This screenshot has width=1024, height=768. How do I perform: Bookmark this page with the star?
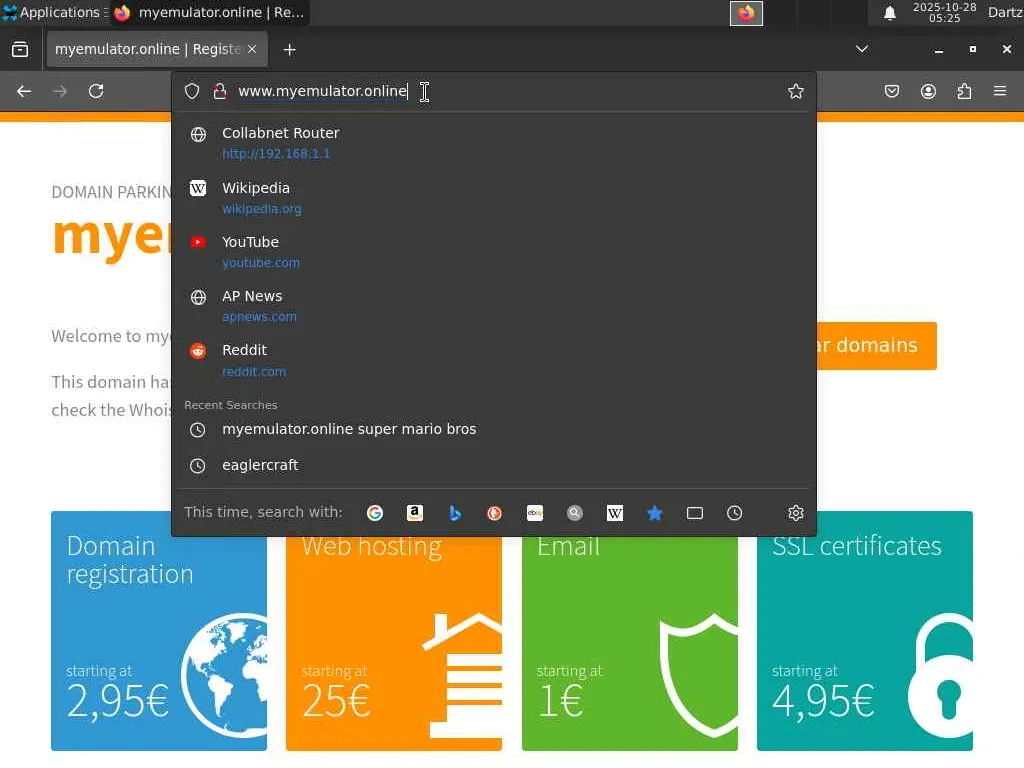pos(795,91)
